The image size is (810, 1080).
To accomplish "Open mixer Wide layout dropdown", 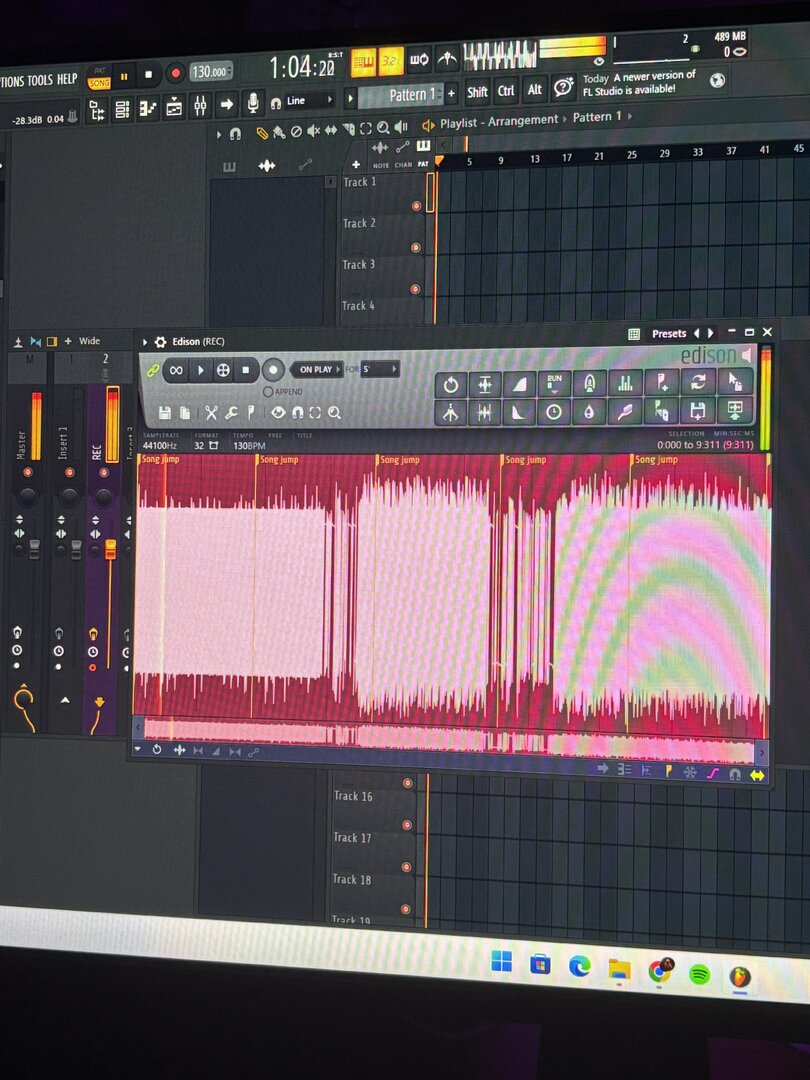I will click(90, 341).
